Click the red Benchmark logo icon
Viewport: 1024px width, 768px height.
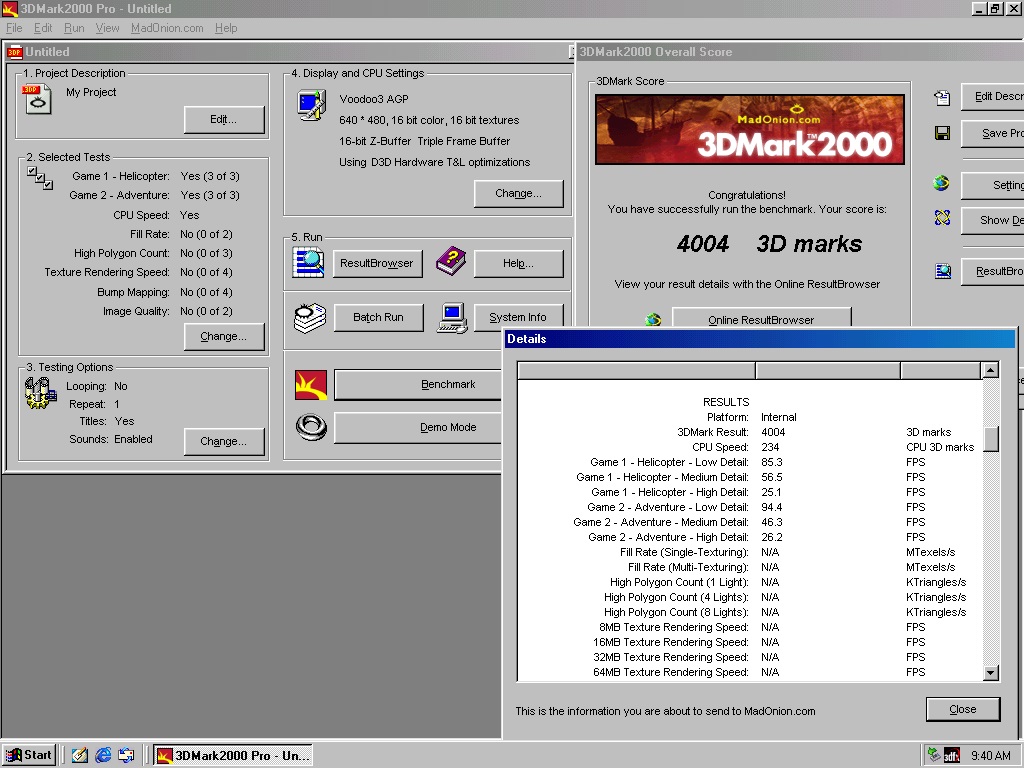click(311, 385)
